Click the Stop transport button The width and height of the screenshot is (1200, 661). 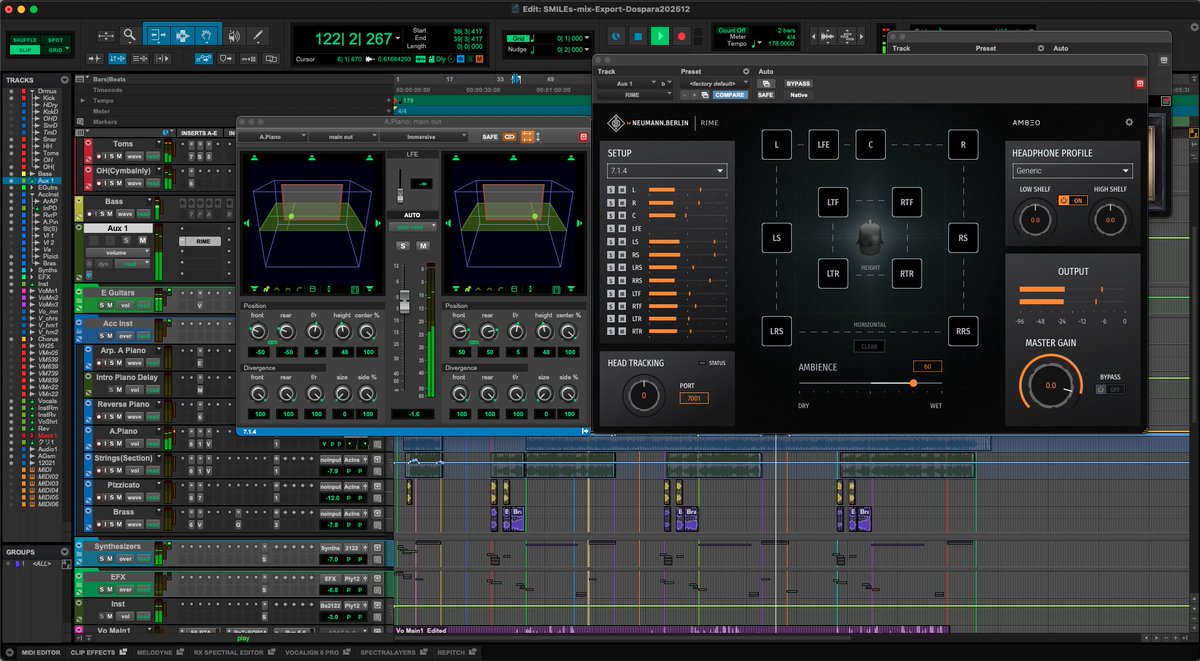pos(638,36)
